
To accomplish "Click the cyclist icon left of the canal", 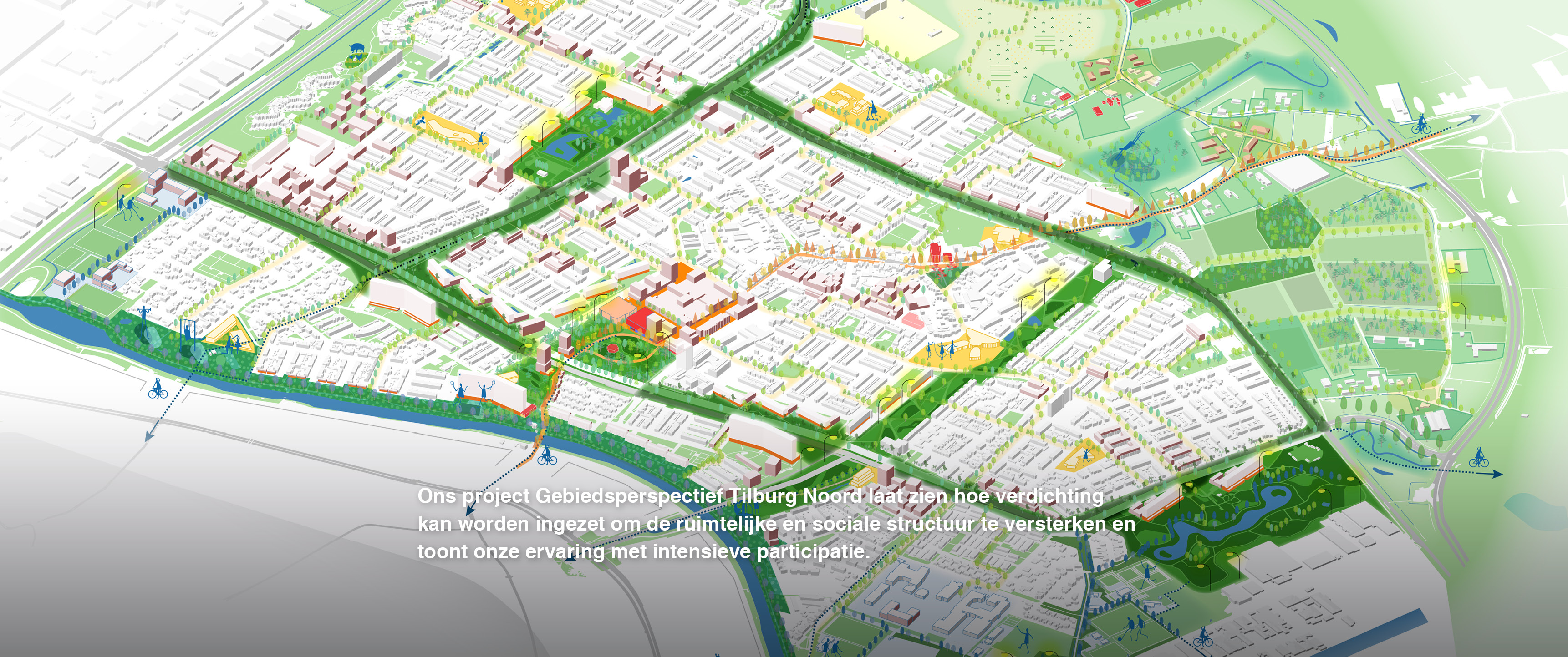I will [x=158, y=389].
